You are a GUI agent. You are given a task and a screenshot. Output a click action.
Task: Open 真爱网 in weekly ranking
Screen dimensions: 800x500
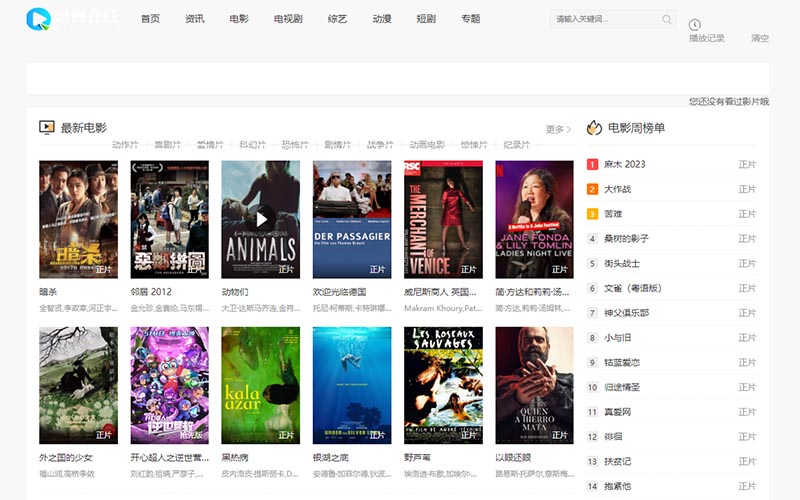(617, 412)
